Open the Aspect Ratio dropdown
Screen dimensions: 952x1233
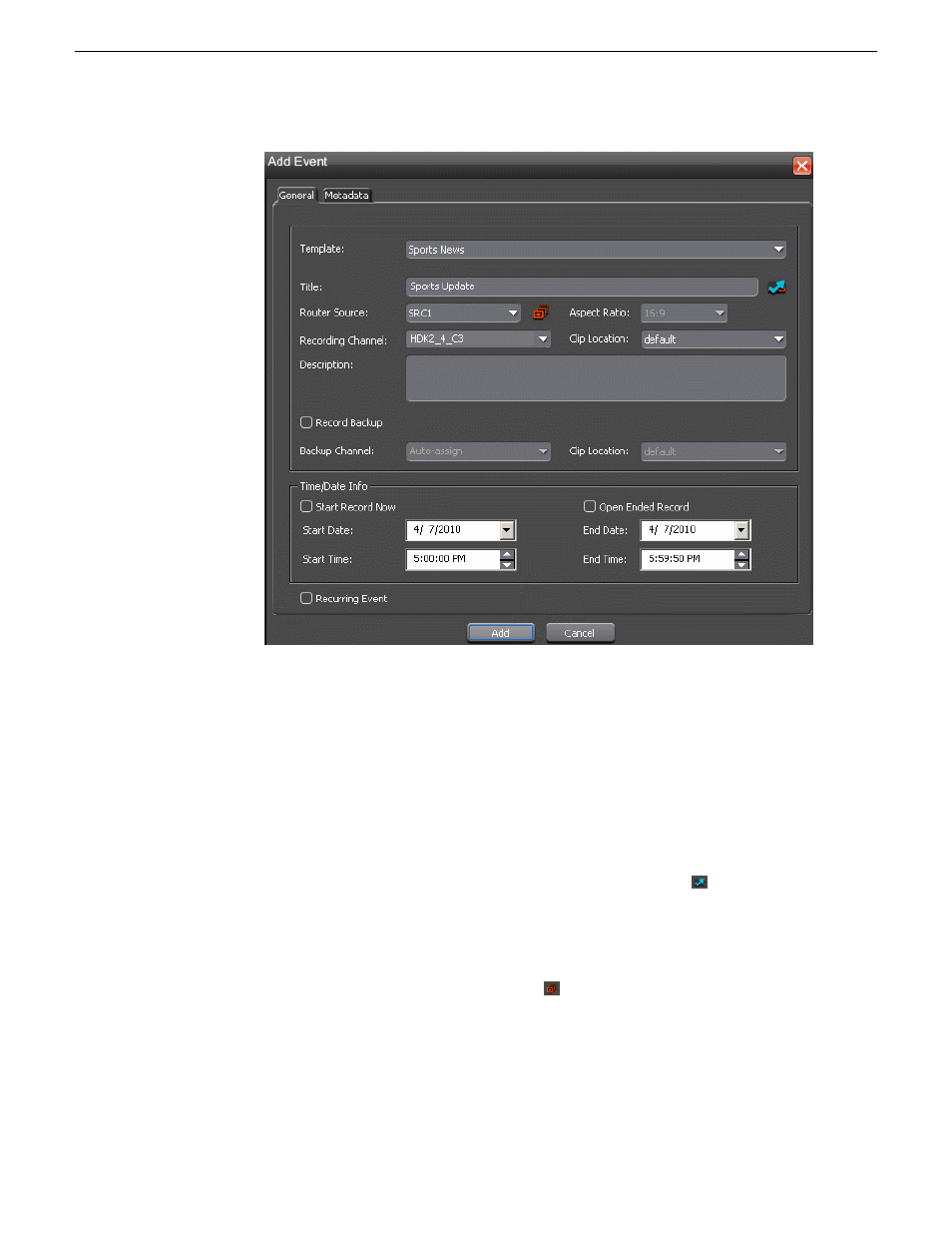pos(684,312)
